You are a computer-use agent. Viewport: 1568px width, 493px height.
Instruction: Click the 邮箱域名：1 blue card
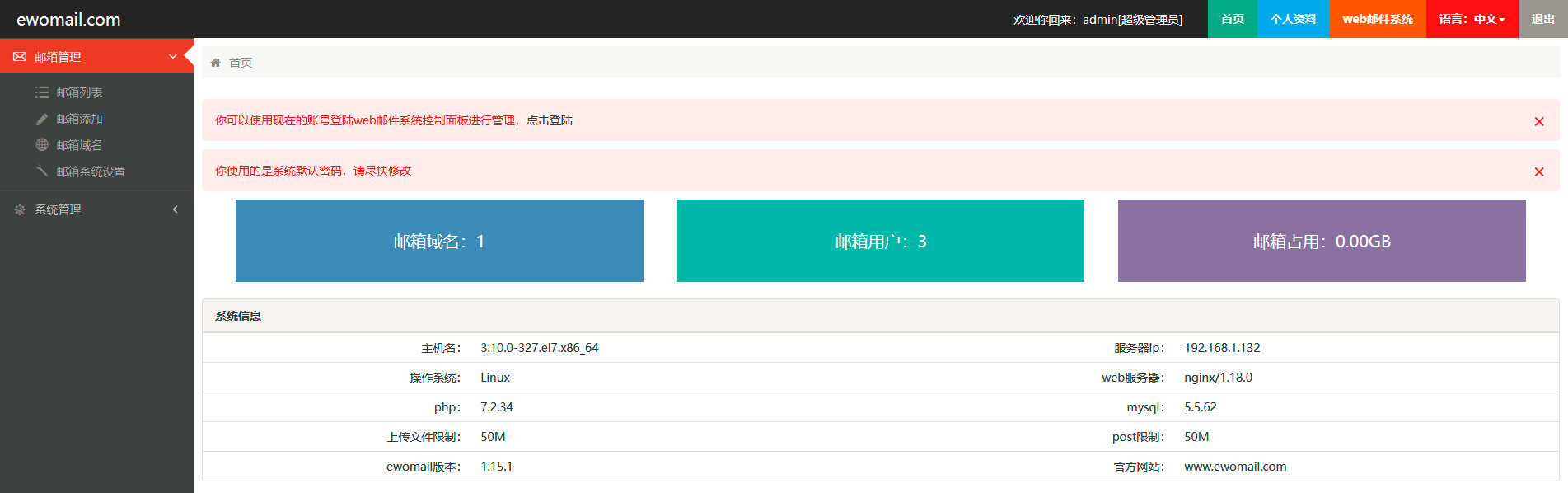click(x=439, y=241)
